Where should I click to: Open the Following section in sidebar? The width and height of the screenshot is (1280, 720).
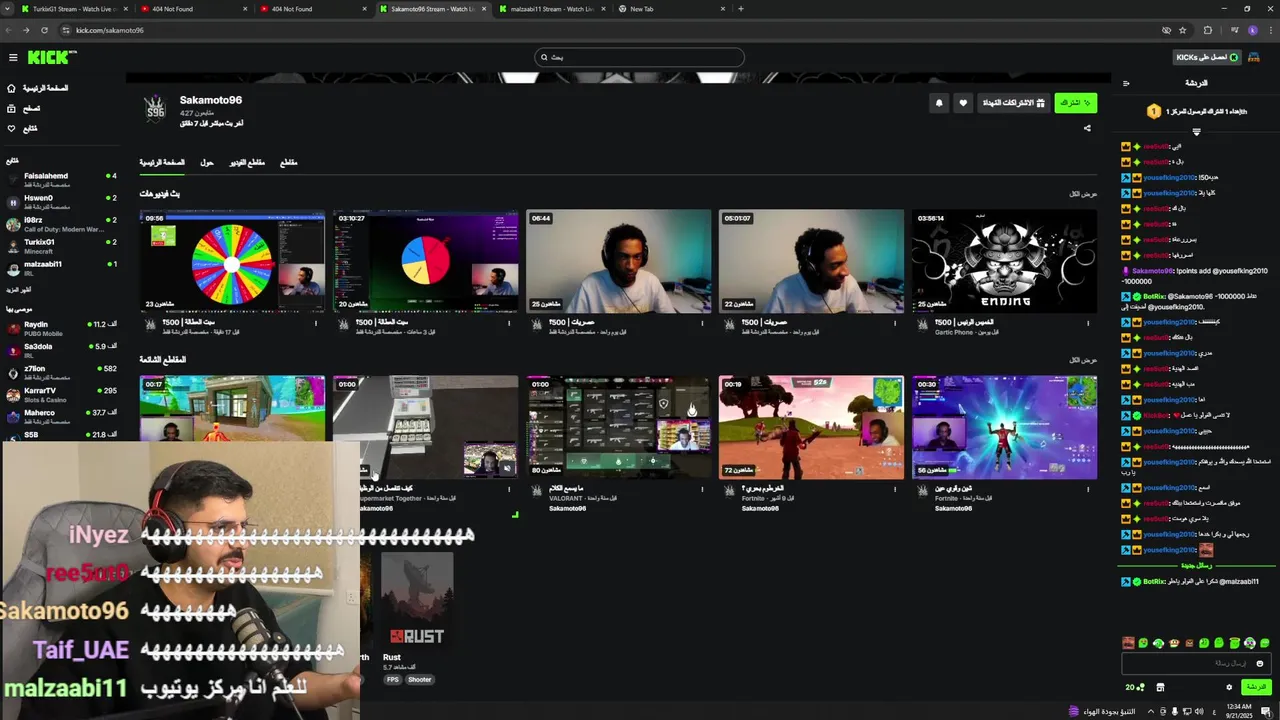coord(22,128)
